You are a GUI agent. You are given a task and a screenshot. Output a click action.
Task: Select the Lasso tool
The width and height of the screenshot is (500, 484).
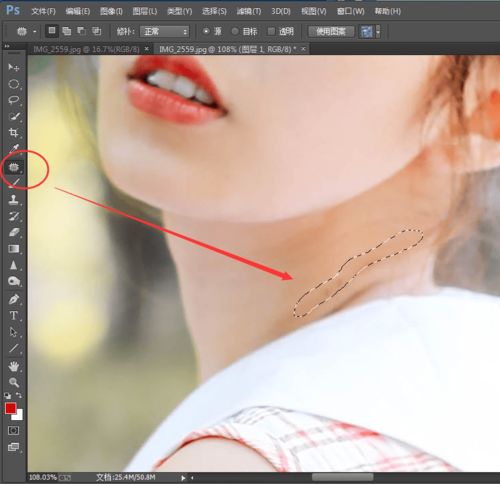point(14,100)
